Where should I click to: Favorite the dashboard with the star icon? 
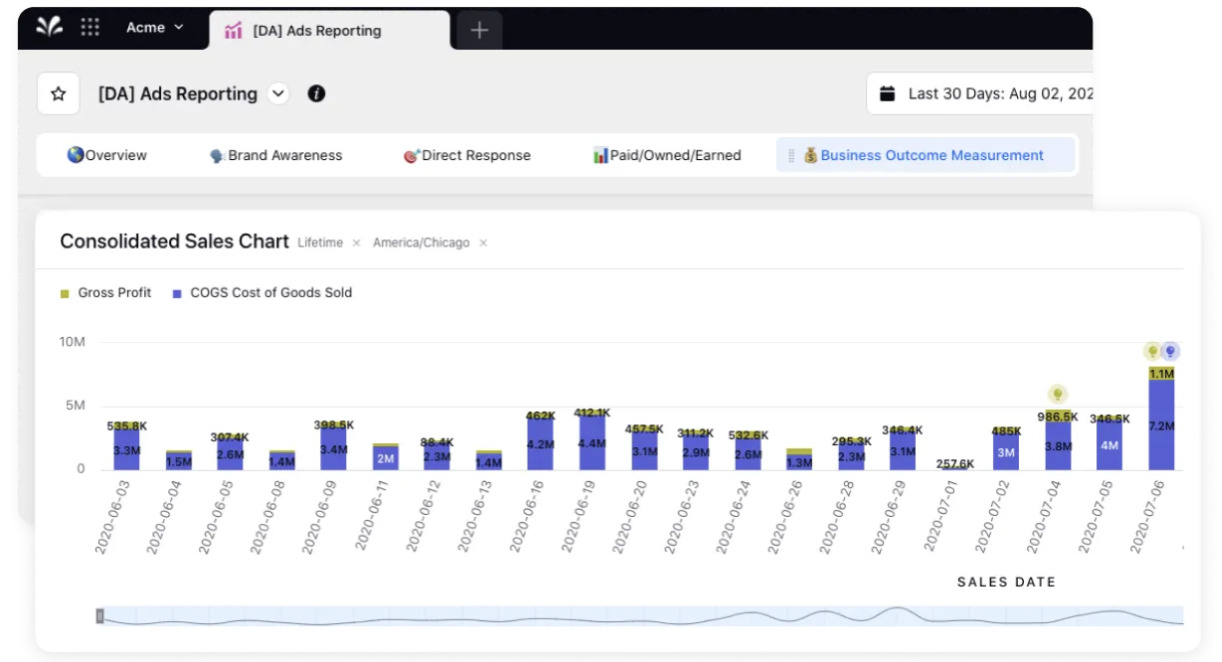click(58, 94)
